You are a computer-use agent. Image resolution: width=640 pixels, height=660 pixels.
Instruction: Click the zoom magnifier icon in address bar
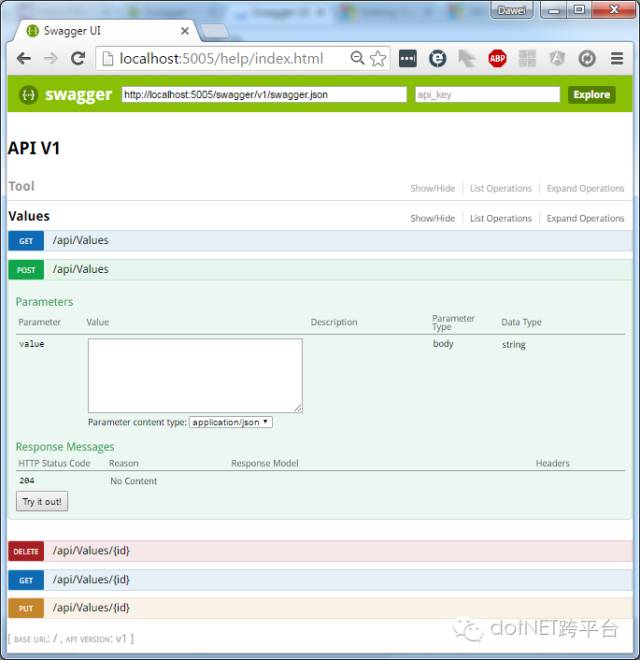[357, 58]
